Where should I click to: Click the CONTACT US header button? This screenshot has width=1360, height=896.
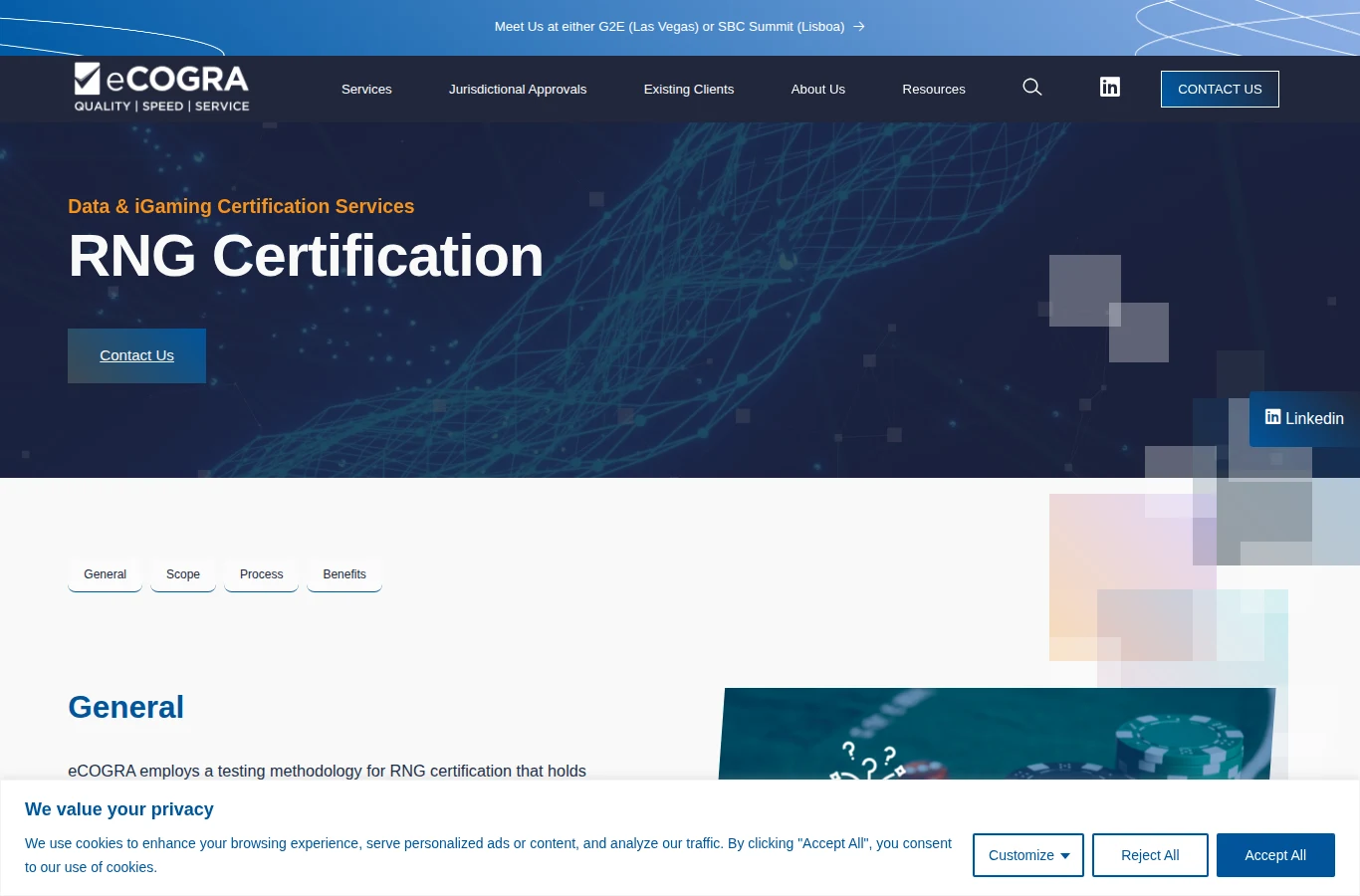[1220, 89]
